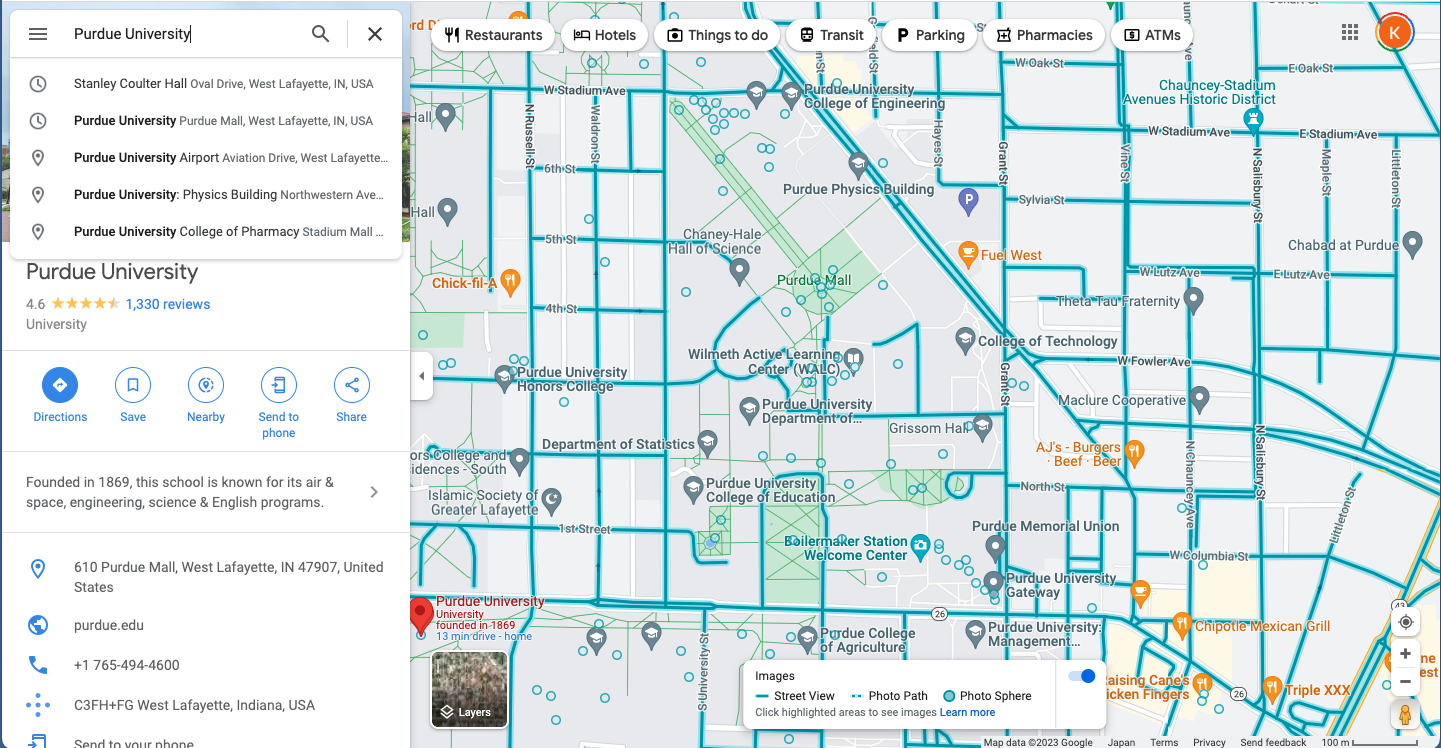1441x748 pixels.
Task: Click the Fuel West marker
Action: pyautogui.click(x=967, y=254)
